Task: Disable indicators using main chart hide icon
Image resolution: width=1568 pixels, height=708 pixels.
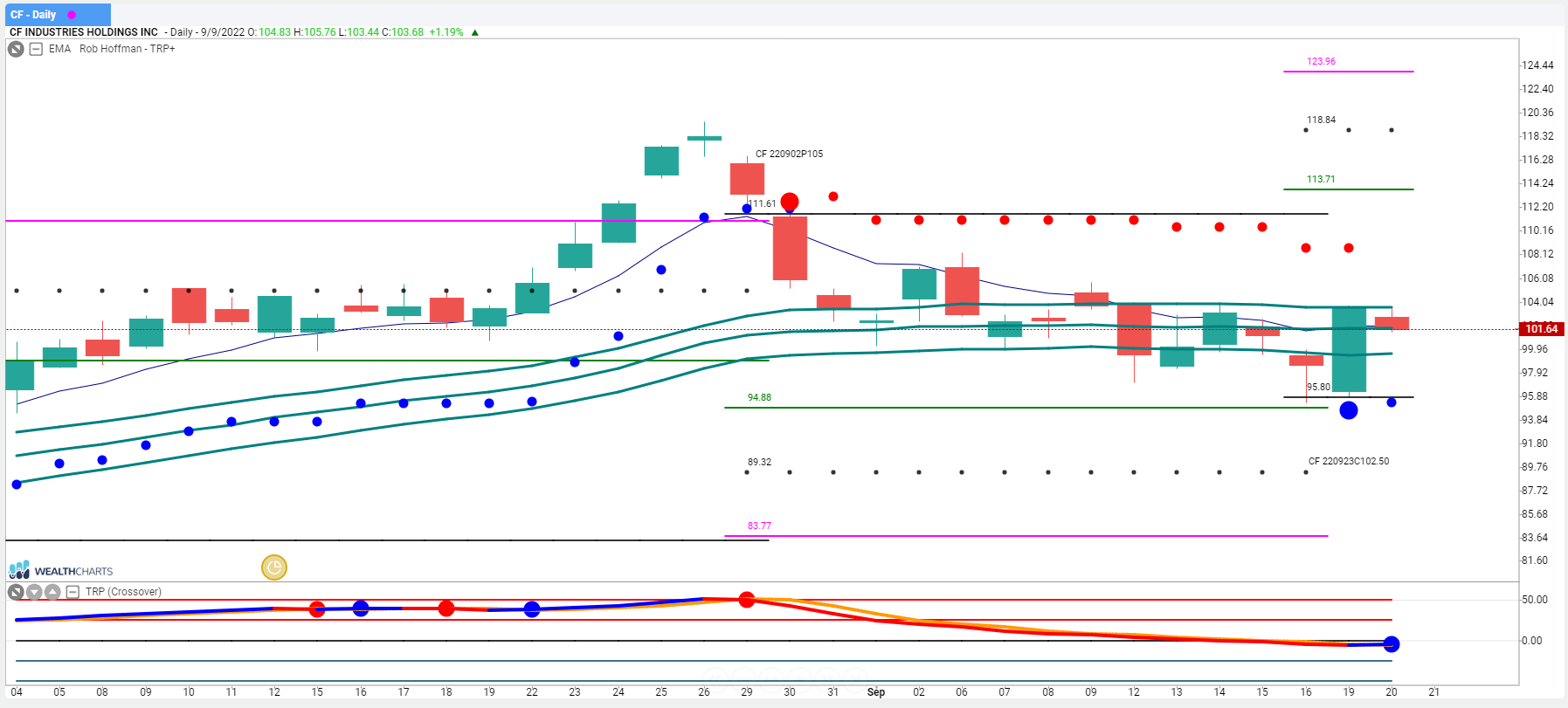Action: (x=16, y=49)
